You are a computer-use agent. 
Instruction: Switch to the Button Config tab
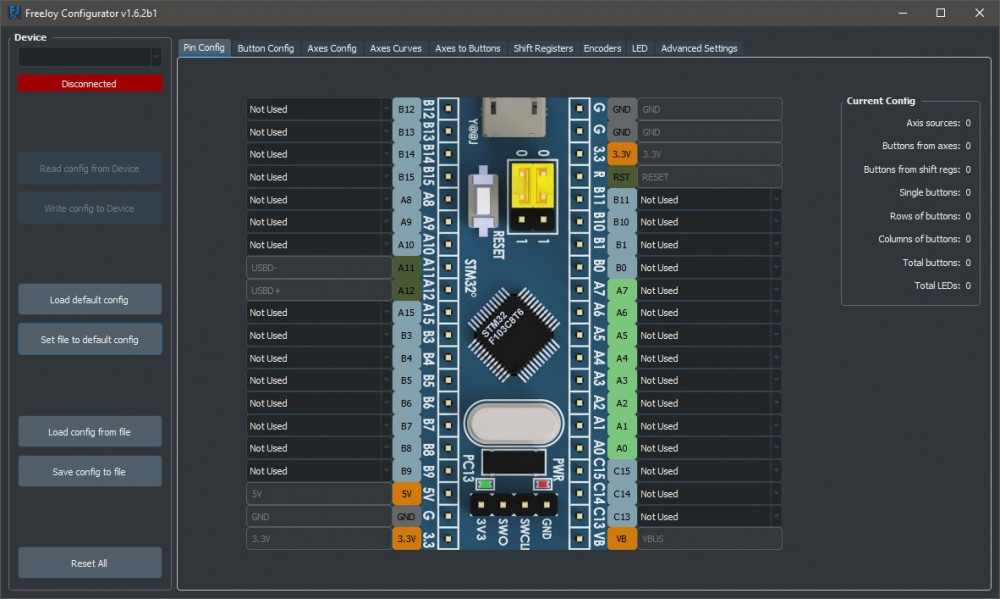[266, 48]
